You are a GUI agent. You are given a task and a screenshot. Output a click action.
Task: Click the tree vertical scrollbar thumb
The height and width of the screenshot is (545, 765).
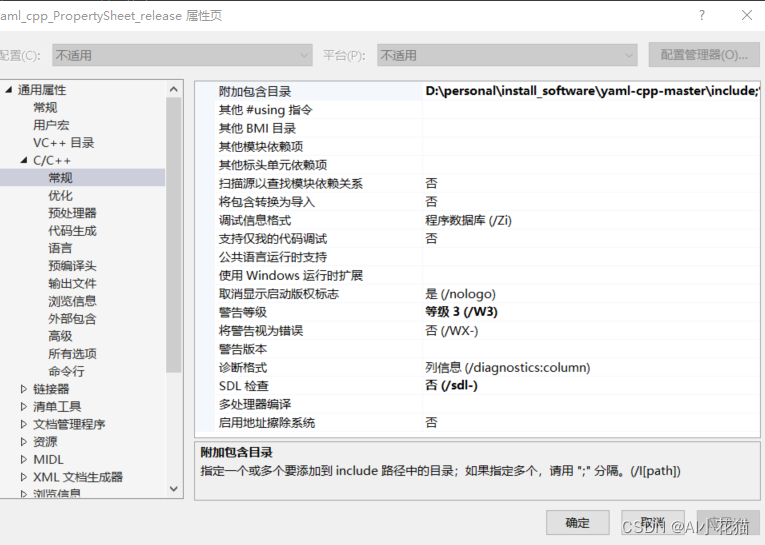pos(173,235)
